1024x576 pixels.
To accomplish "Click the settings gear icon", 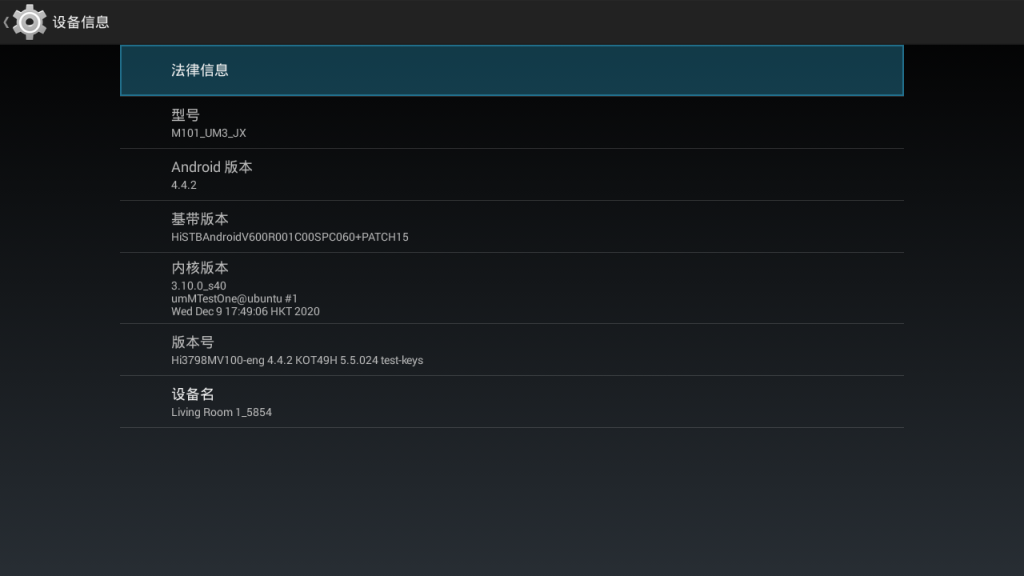I will (x=30, y=22).
